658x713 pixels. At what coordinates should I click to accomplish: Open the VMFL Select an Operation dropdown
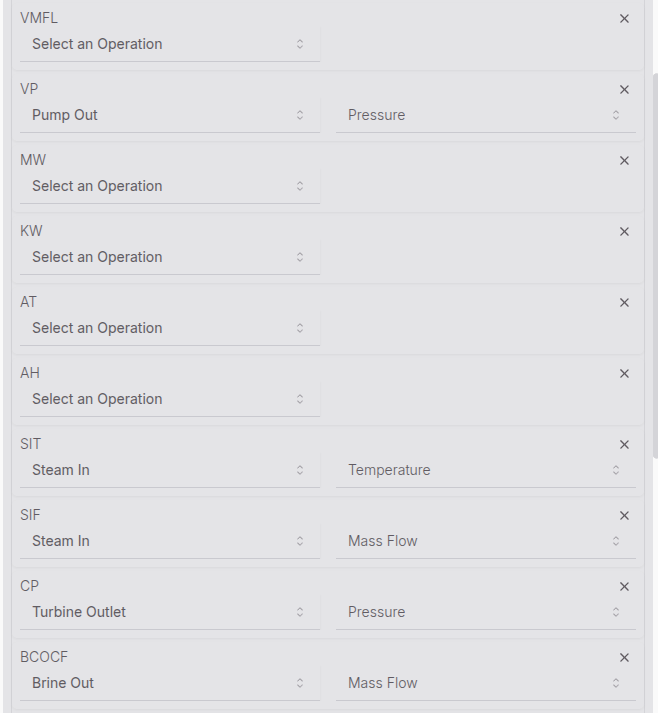click(169, 45)
